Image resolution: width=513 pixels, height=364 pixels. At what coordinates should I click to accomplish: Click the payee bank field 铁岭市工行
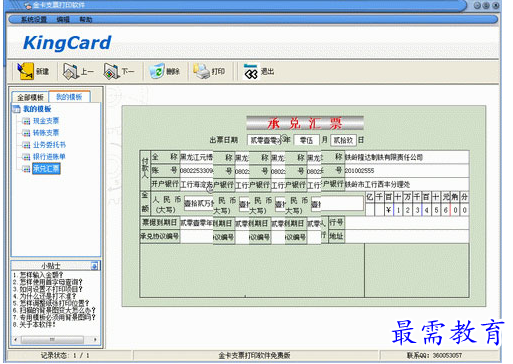[406, 184]
